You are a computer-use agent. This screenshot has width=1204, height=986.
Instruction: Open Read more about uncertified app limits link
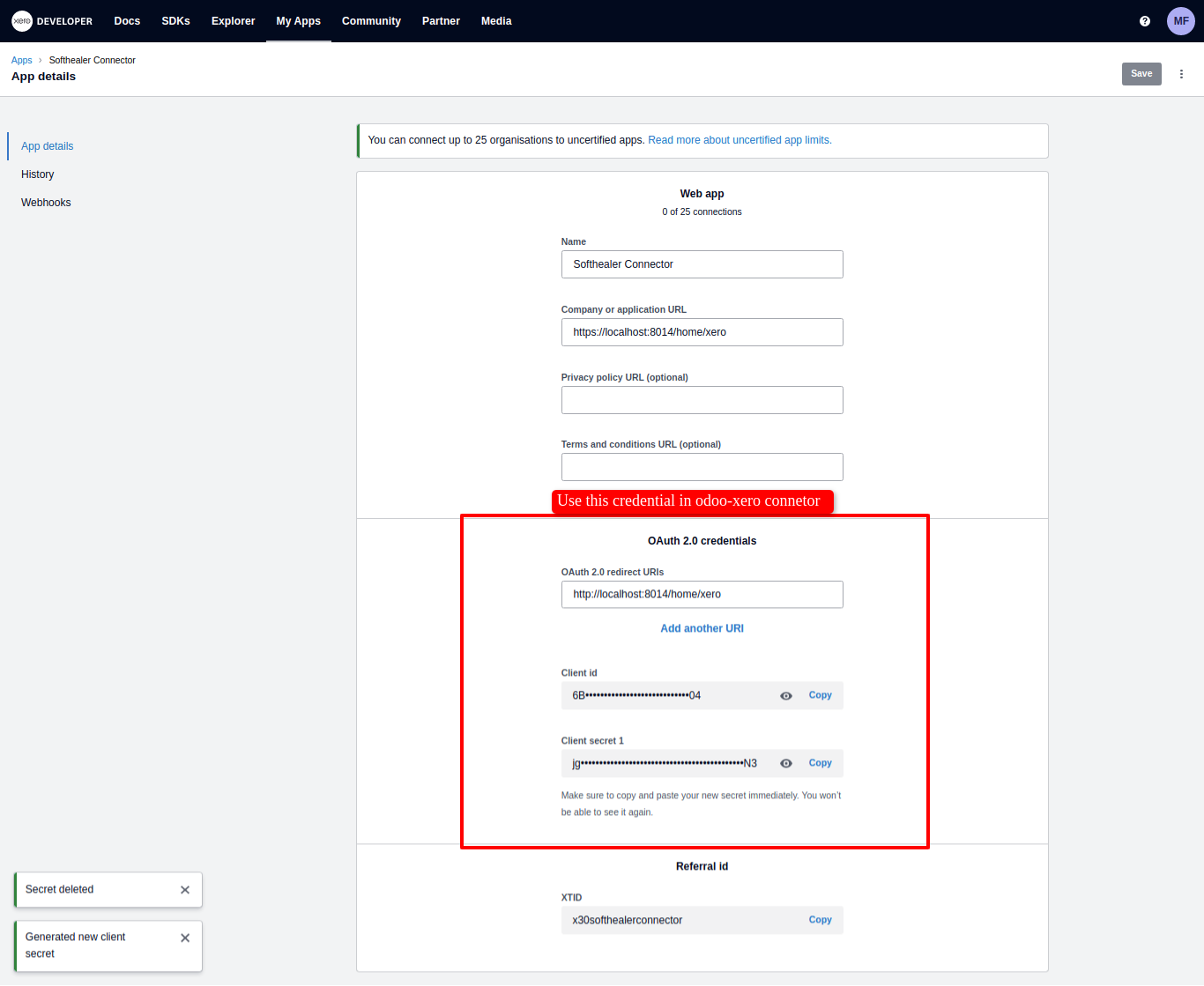pos(739,140)
